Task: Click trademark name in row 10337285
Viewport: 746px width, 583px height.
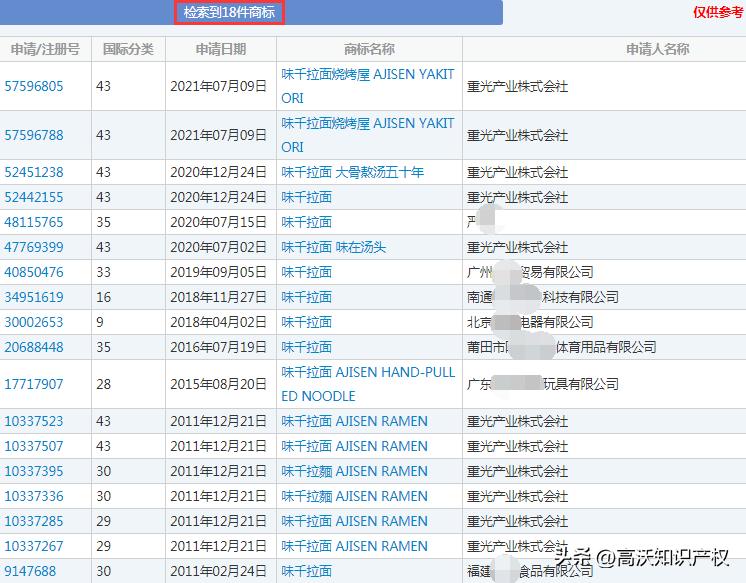Action: (354, 521)
